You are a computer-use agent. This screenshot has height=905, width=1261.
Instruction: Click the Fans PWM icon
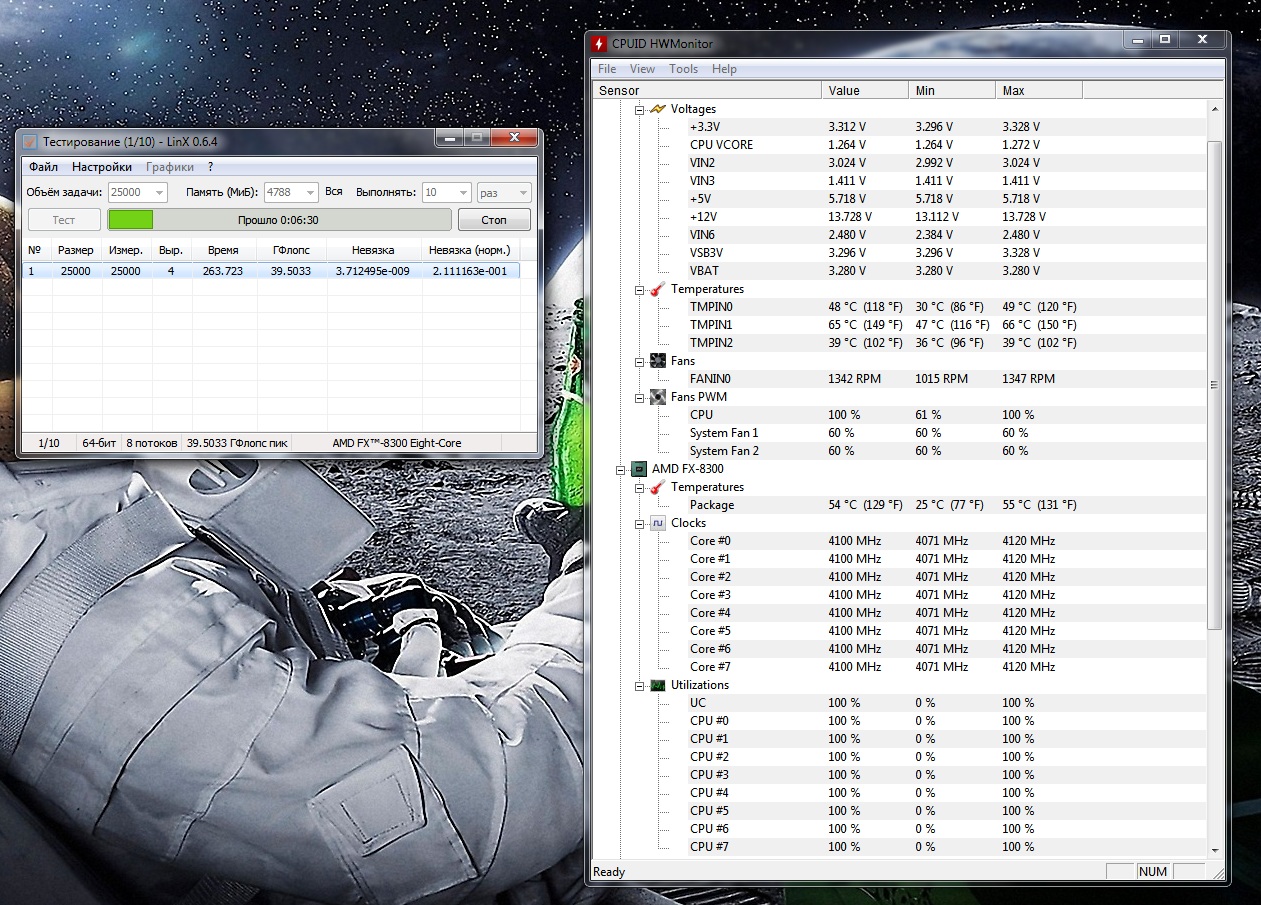pos(657,397)
